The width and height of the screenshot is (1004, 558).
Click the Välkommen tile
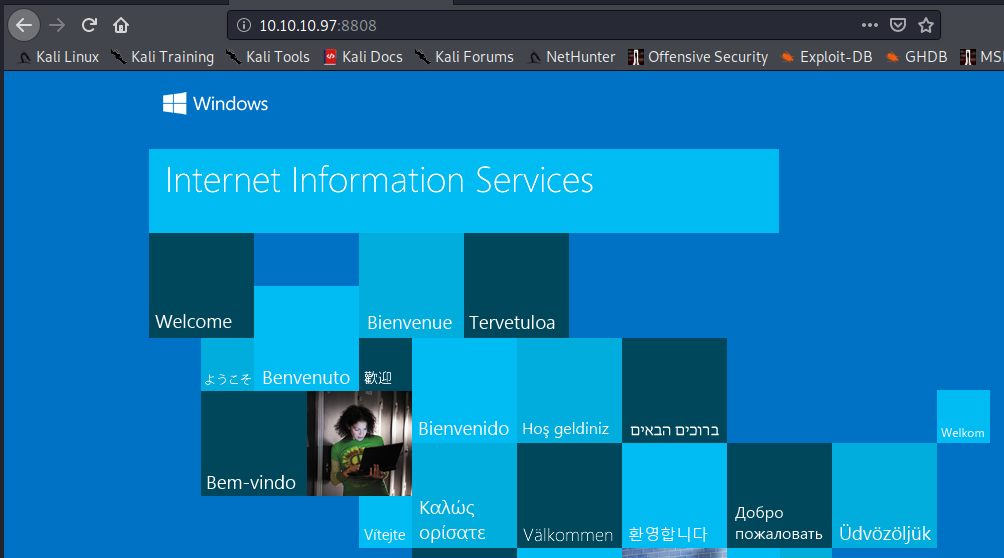(569, 495)
